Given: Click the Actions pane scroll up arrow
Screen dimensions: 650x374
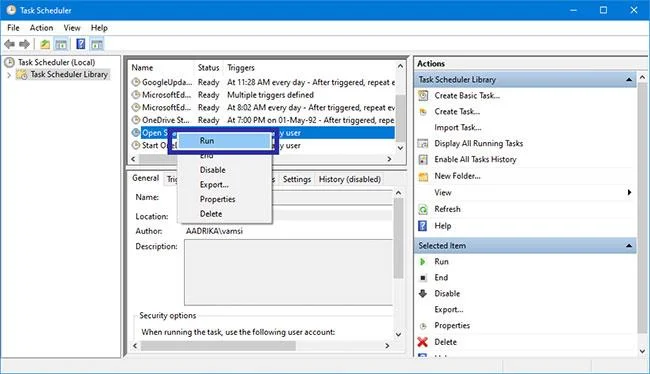Looking at the screenshot, I should (x=642, y=77).
